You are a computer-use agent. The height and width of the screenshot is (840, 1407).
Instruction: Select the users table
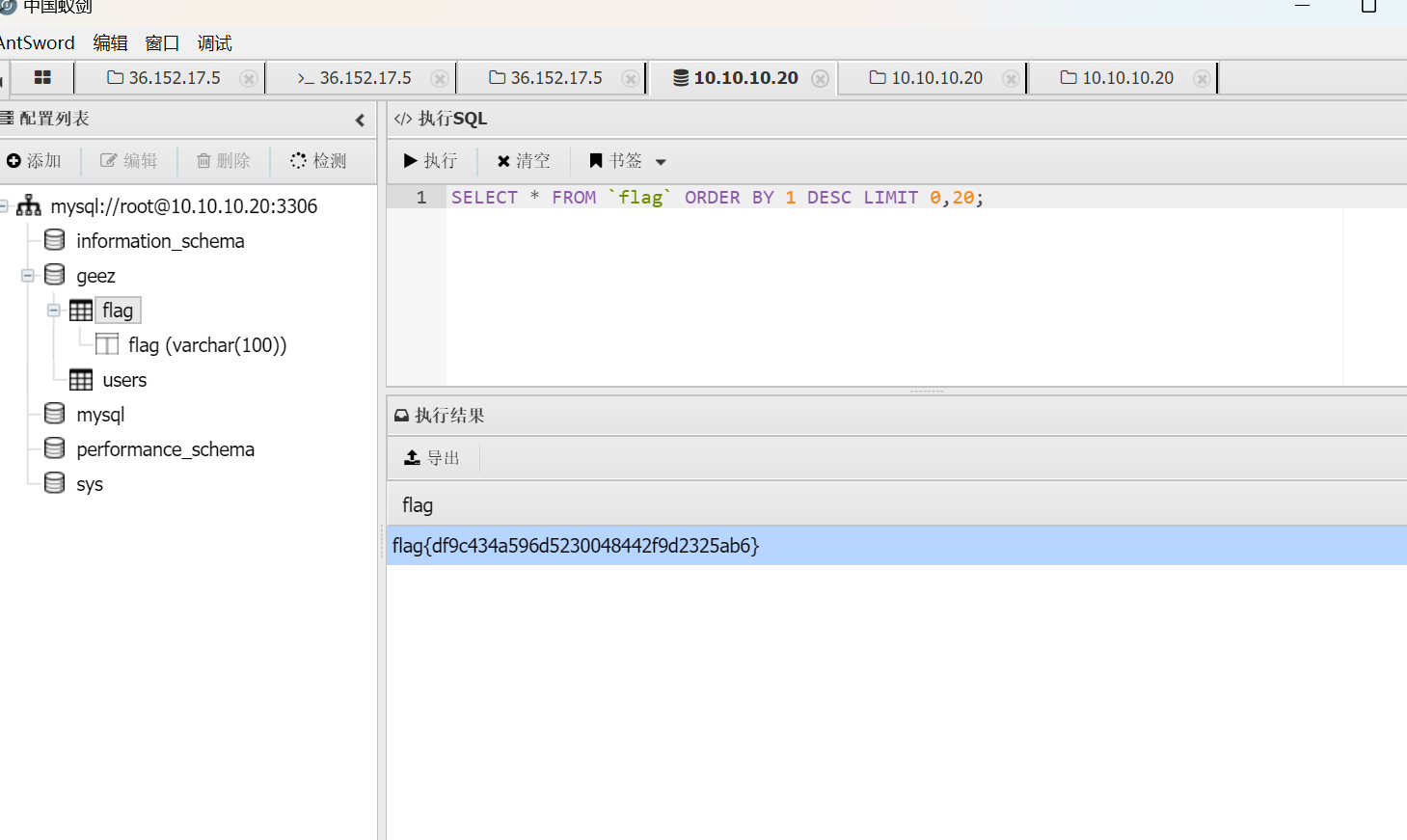point(124,380)
